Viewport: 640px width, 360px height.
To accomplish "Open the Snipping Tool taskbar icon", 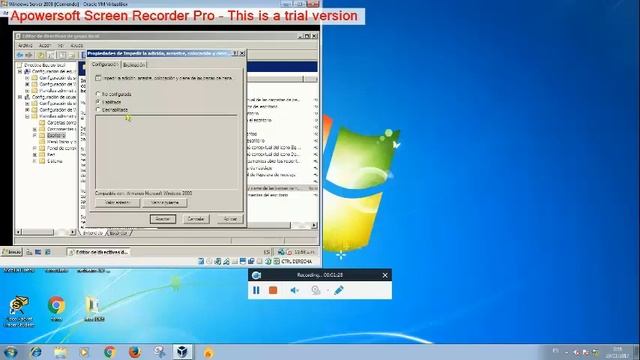I will [x=159, y=352].
